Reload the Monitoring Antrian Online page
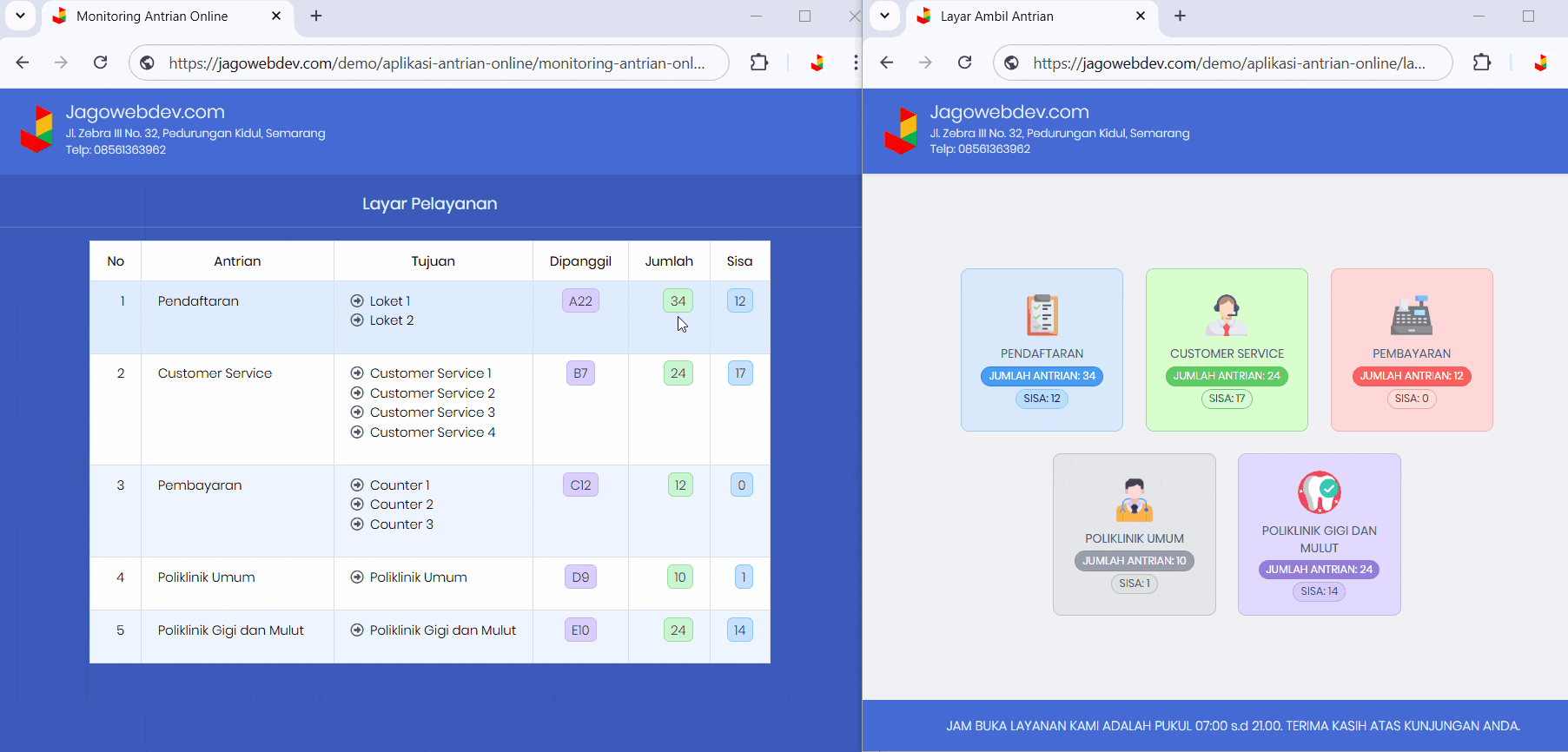The width and height of the screenshot is (1568, 752). [101, 63]
